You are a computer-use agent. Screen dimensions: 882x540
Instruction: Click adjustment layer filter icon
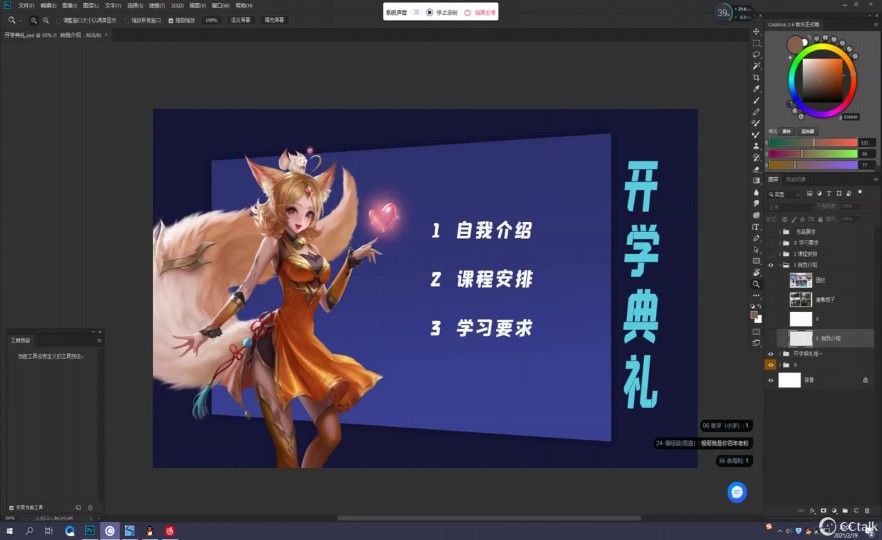pyautogui.click(x=819, y=194)
